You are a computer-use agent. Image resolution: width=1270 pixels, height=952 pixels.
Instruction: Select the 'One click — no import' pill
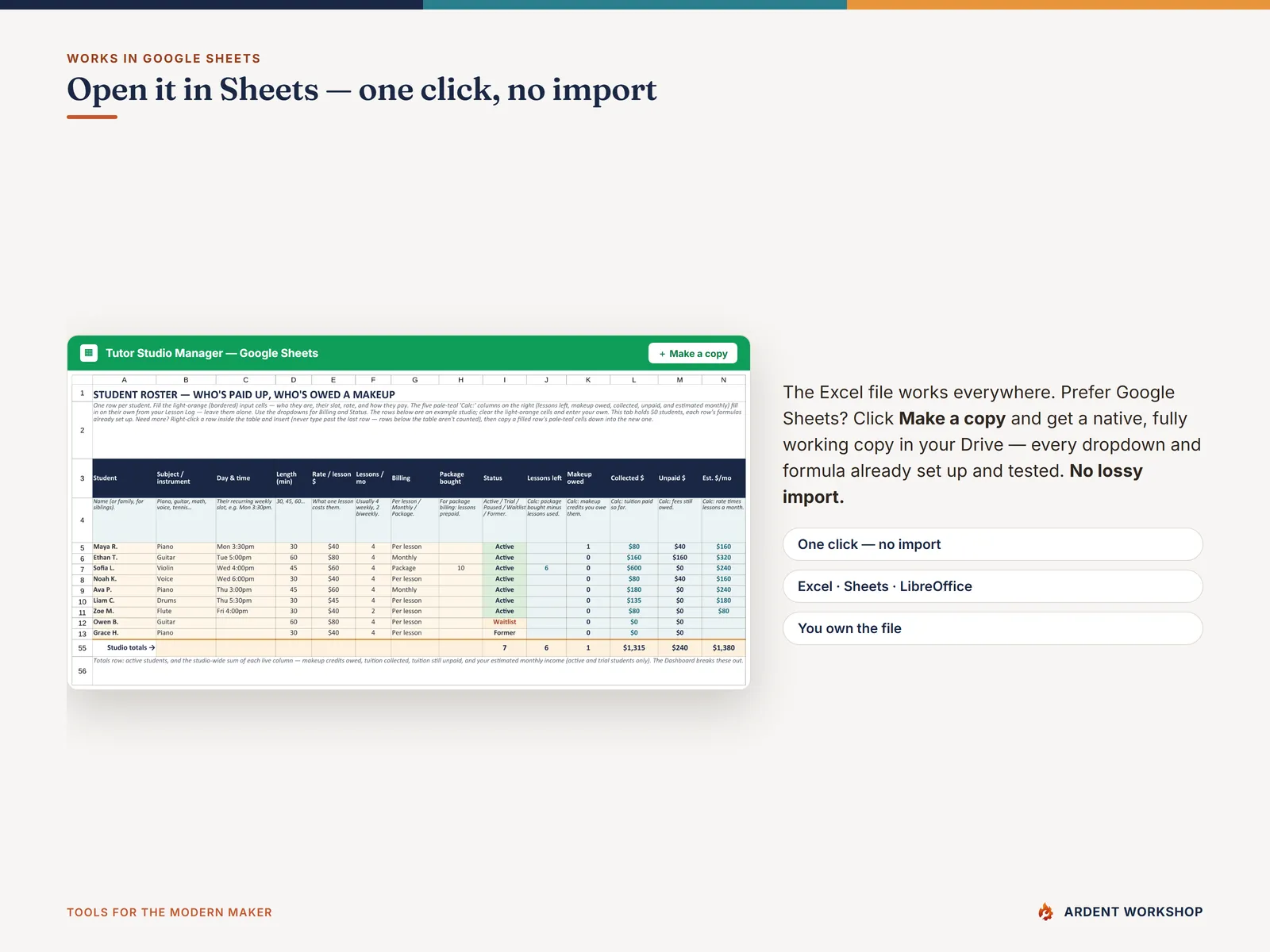coord(992,544)
